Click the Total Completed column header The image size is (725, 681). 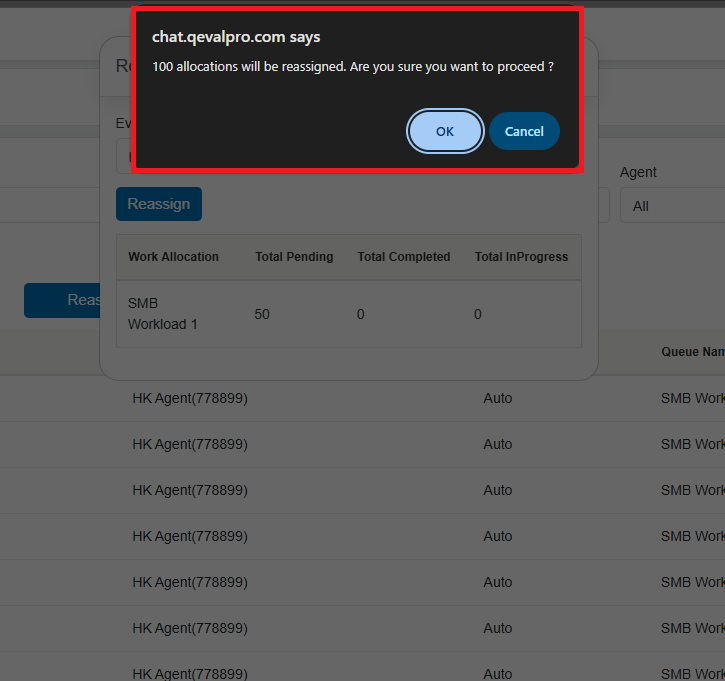403,257
